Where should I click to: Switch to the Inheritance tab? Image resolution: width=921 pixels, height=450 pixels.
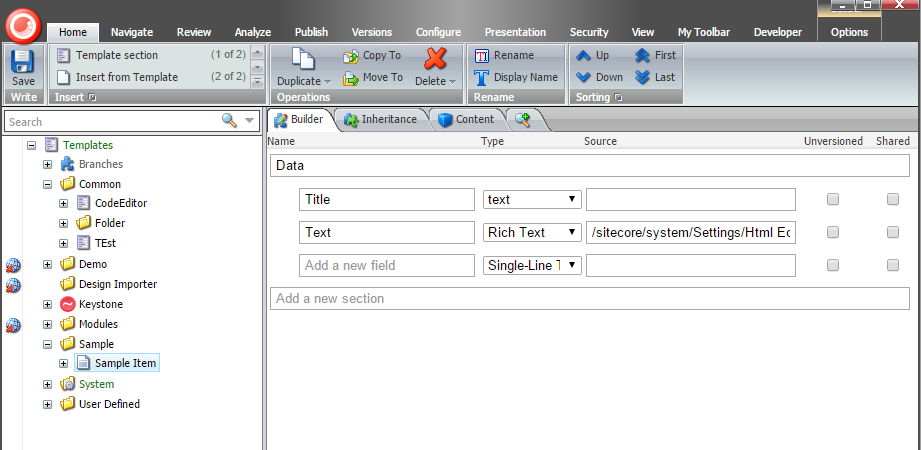click(x=380, y=119)
